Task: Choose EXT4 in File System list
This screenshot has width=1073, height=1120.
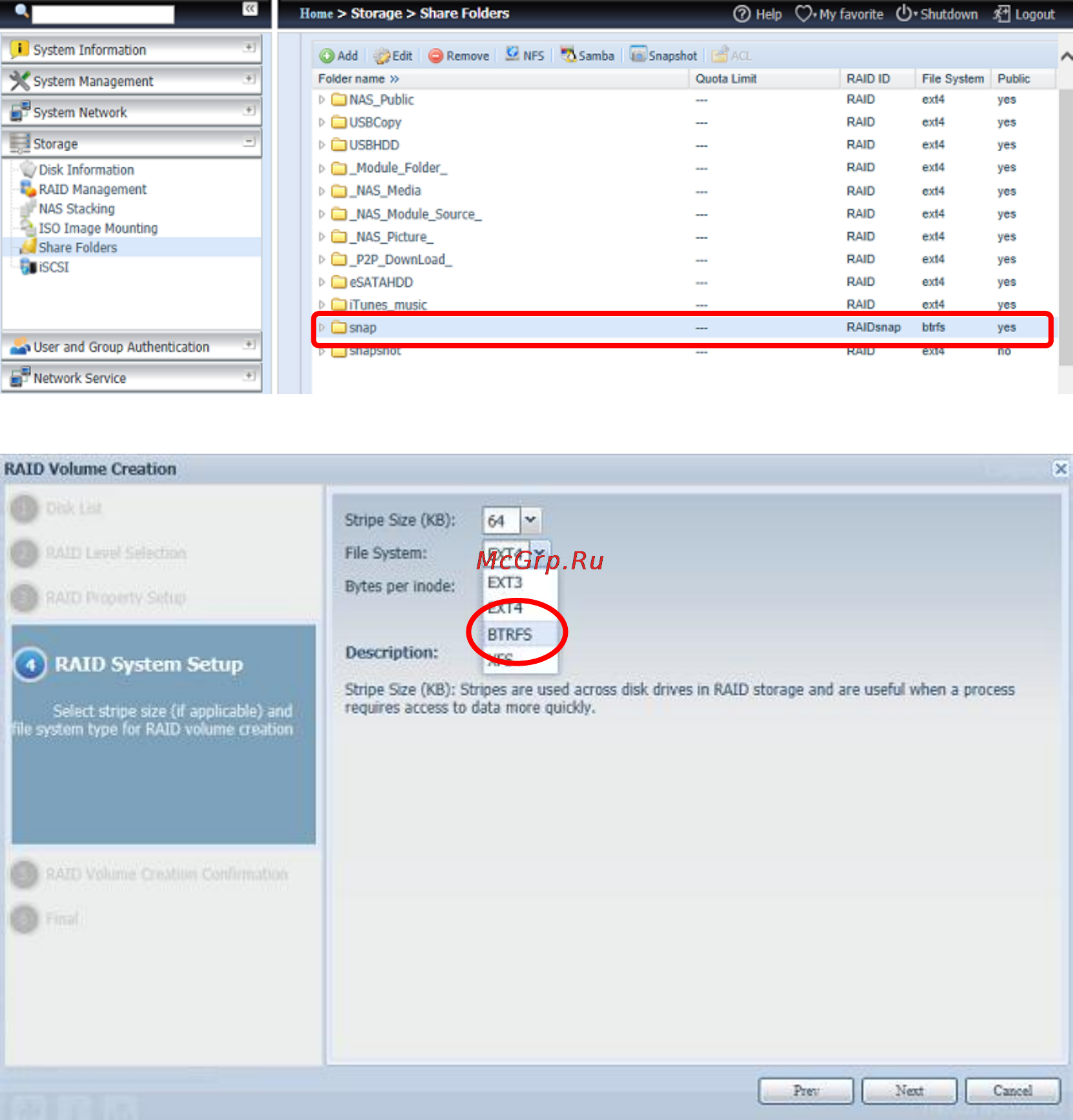Action: [520, 608]
